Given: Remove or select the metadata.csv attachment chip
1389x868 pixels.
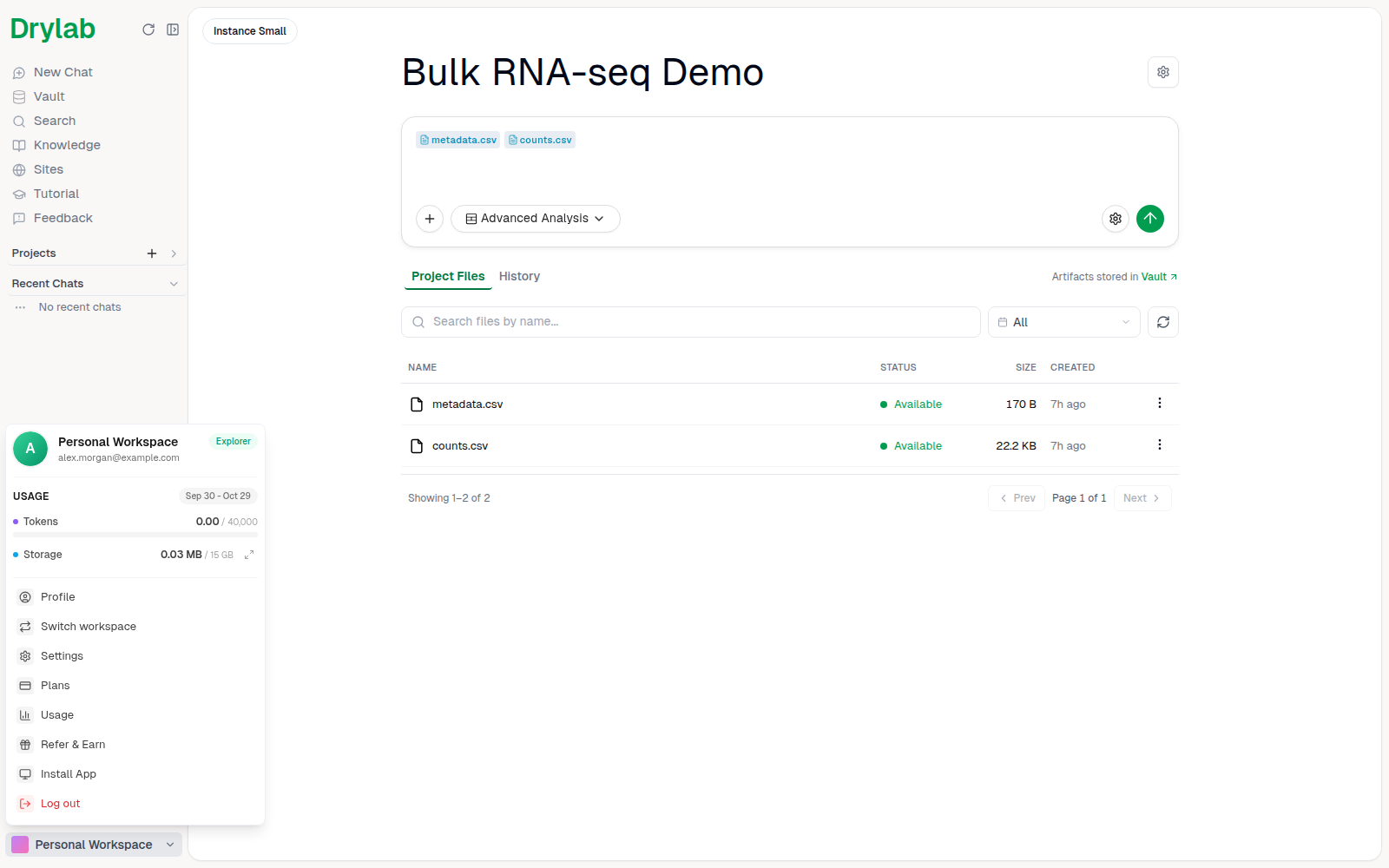Looking at the screenshot, I should pyautogui.click(x=458, y=140).
